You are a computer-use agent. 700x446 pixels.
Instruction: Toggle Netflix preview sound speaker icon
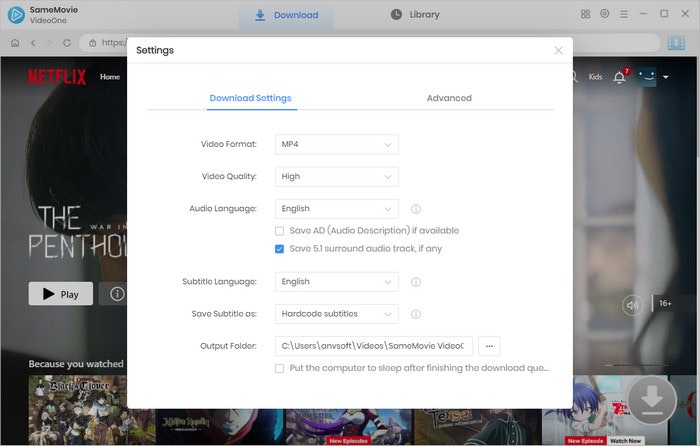tap(633, 305)
